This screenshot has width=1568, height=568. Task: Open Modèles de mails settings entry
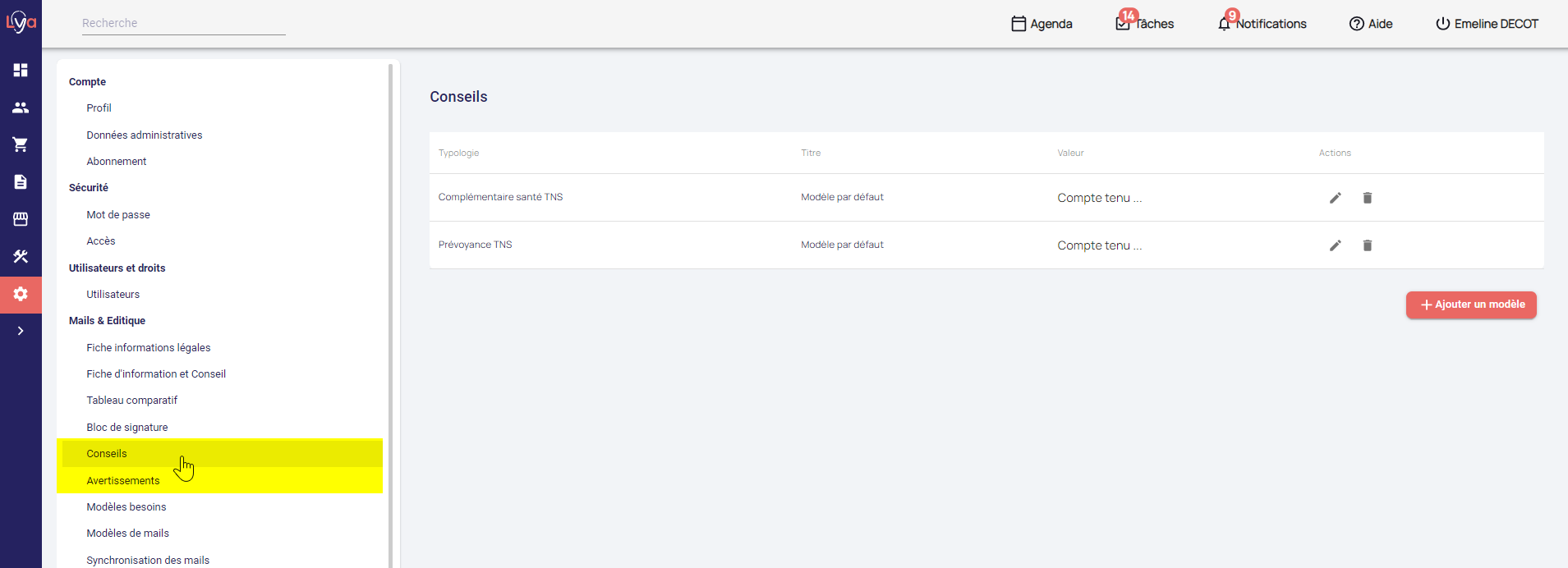coord(127,534)
